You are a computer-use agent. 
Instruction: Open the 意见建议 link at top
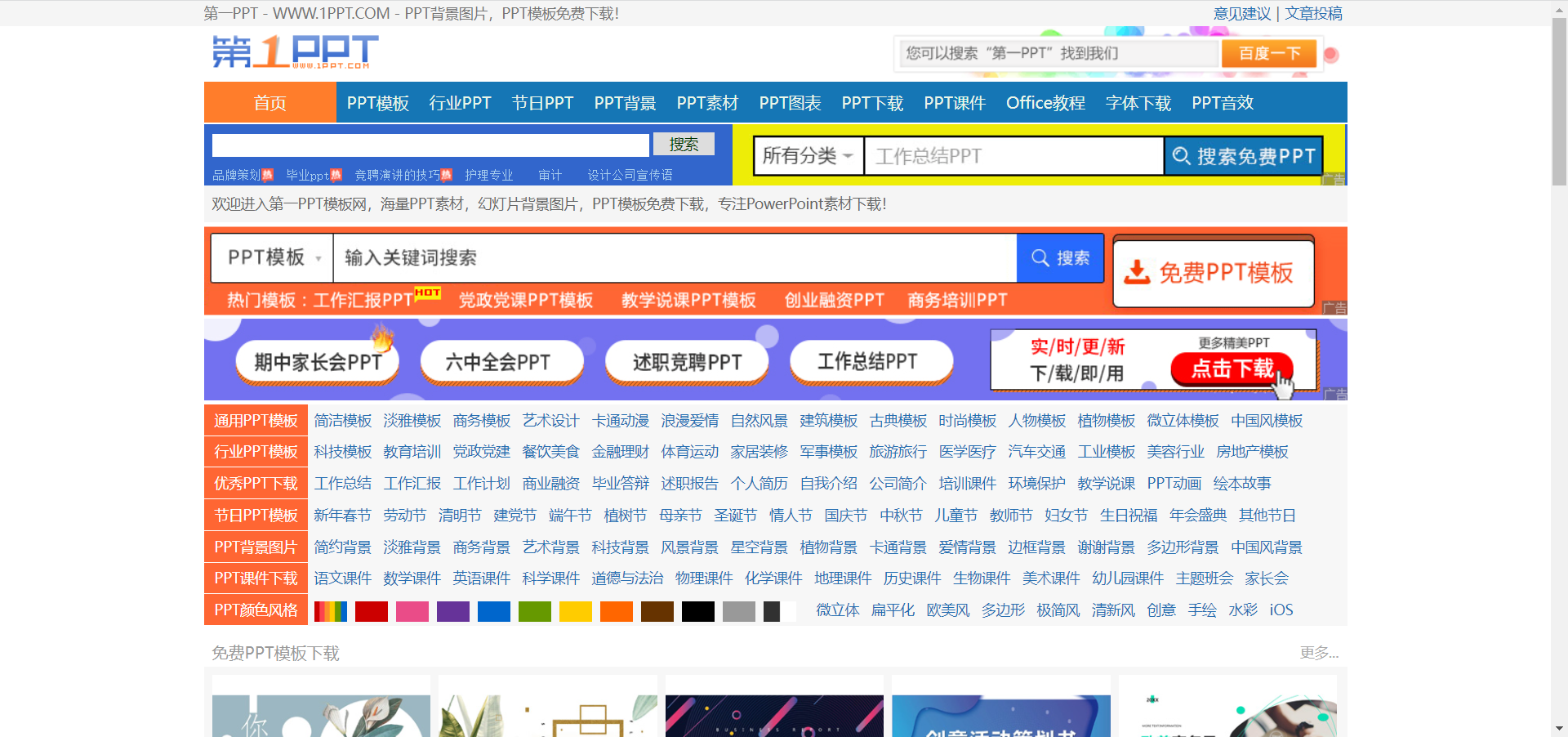coord(1241,13)
